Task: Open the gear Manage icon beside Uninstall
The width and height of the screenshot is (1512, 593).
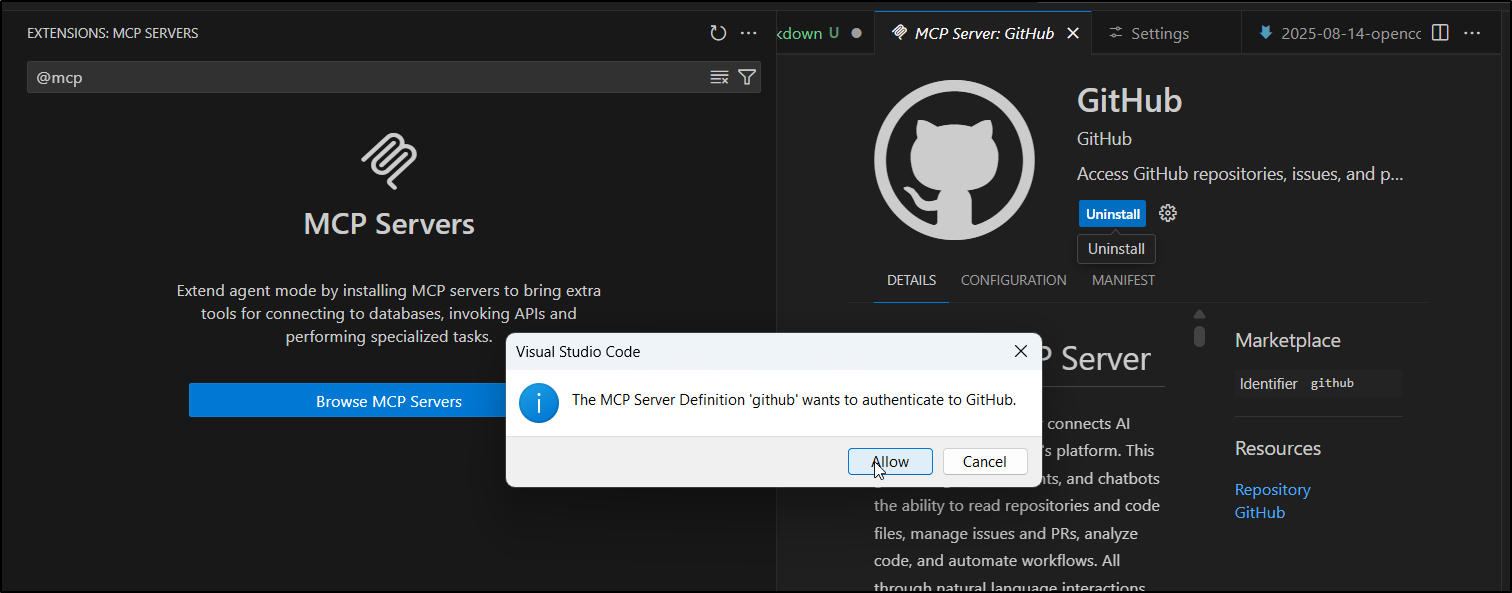Action: pyautogui.click(x=1167, y=213)
